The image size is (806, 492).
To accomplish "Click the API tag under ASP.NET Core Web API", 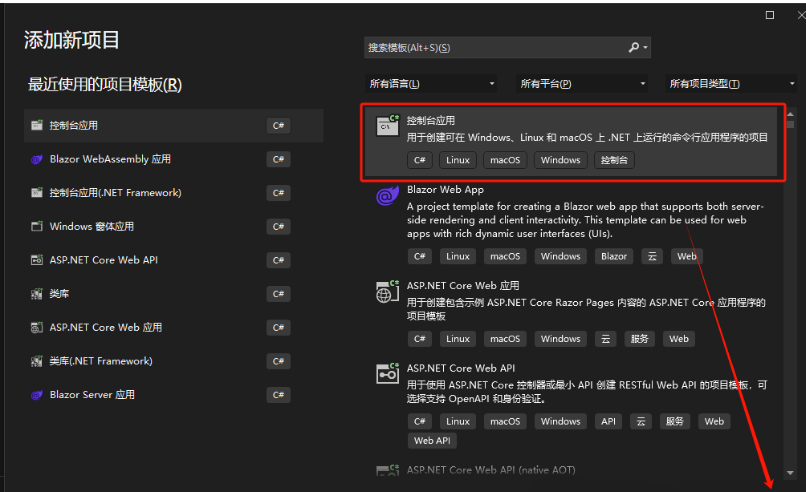I will point(608,422).
